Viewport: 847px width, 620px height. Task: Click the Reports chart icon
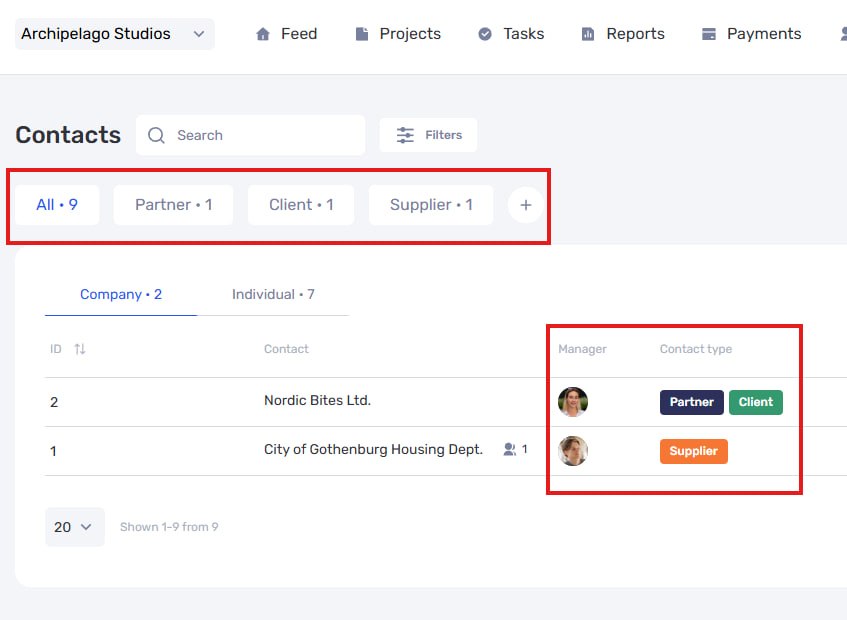coord(588,34)
